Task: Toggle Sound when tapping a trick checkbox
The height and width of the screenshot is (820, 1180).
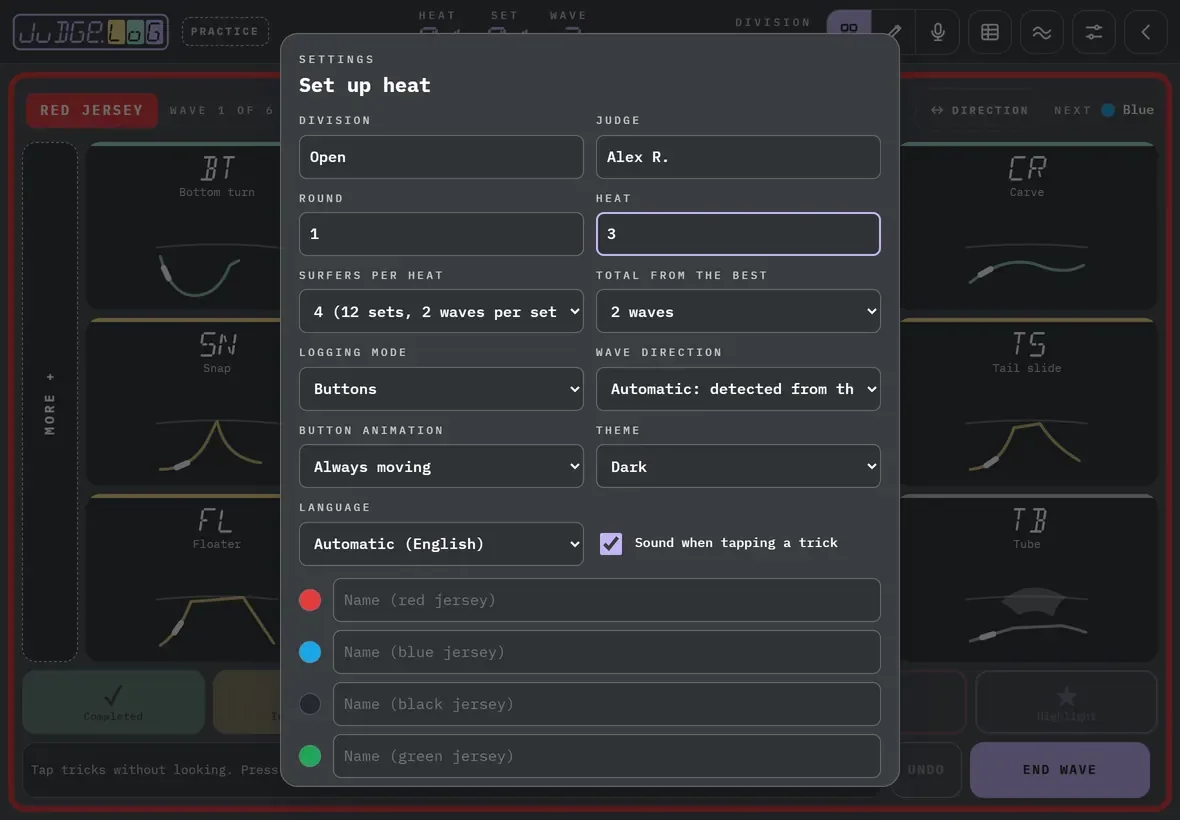Action: (x=611, y=543)
